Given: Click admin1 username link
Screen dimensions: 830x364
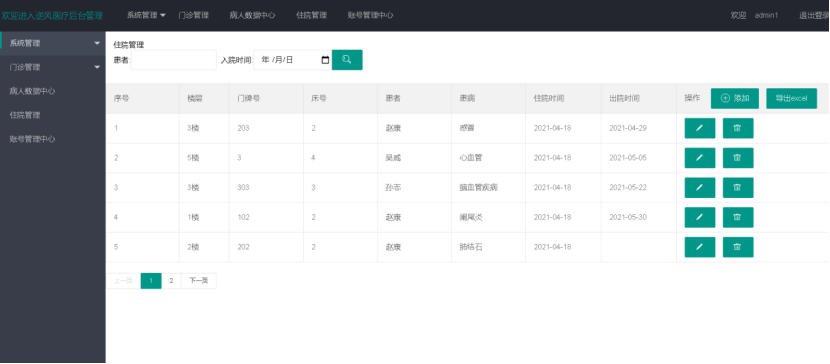Looking at the screenshot, I should click(x=766, y=15).
